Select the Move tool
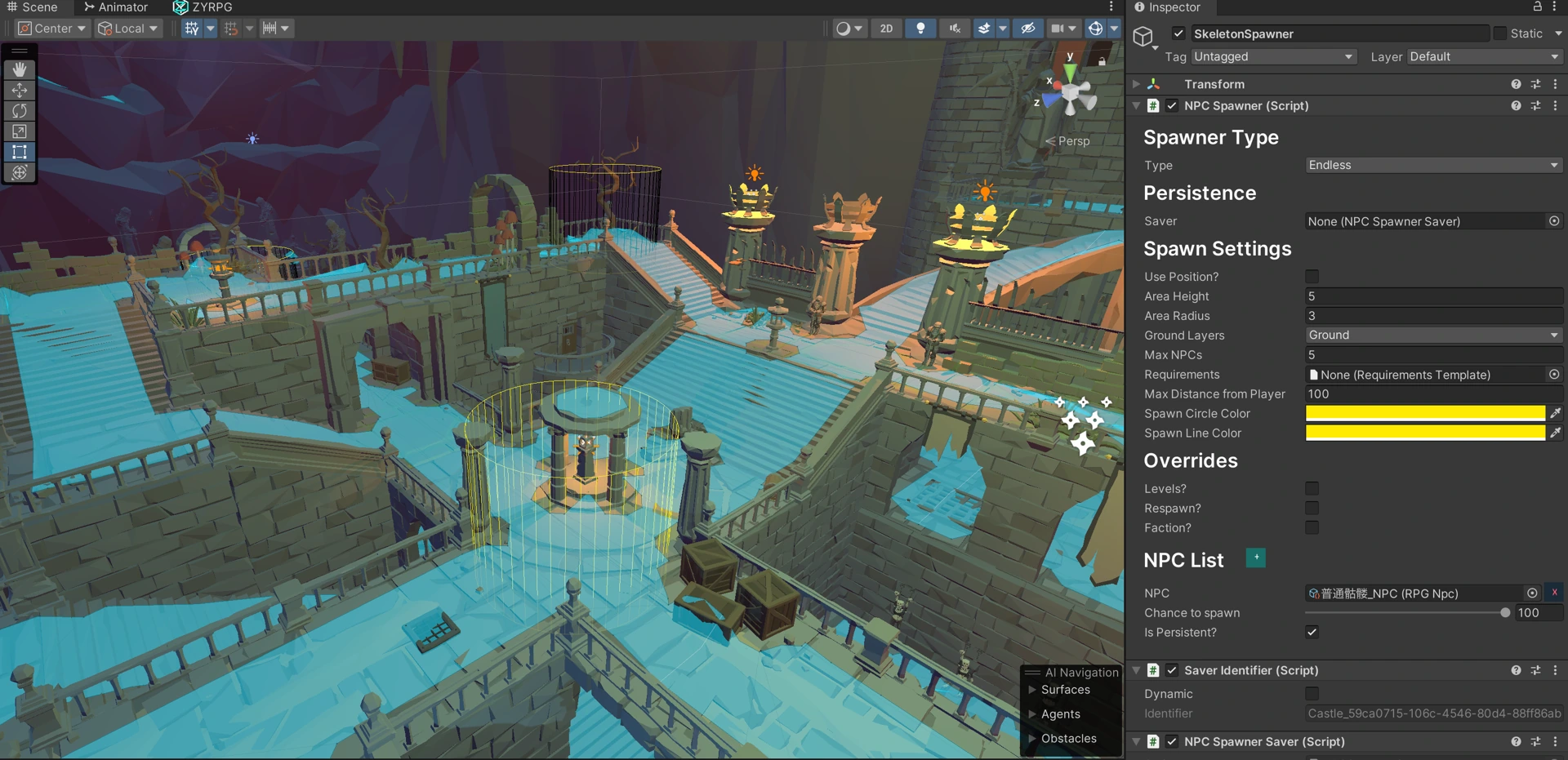This screenshot has height=760, width=1568. coord(20,90)
